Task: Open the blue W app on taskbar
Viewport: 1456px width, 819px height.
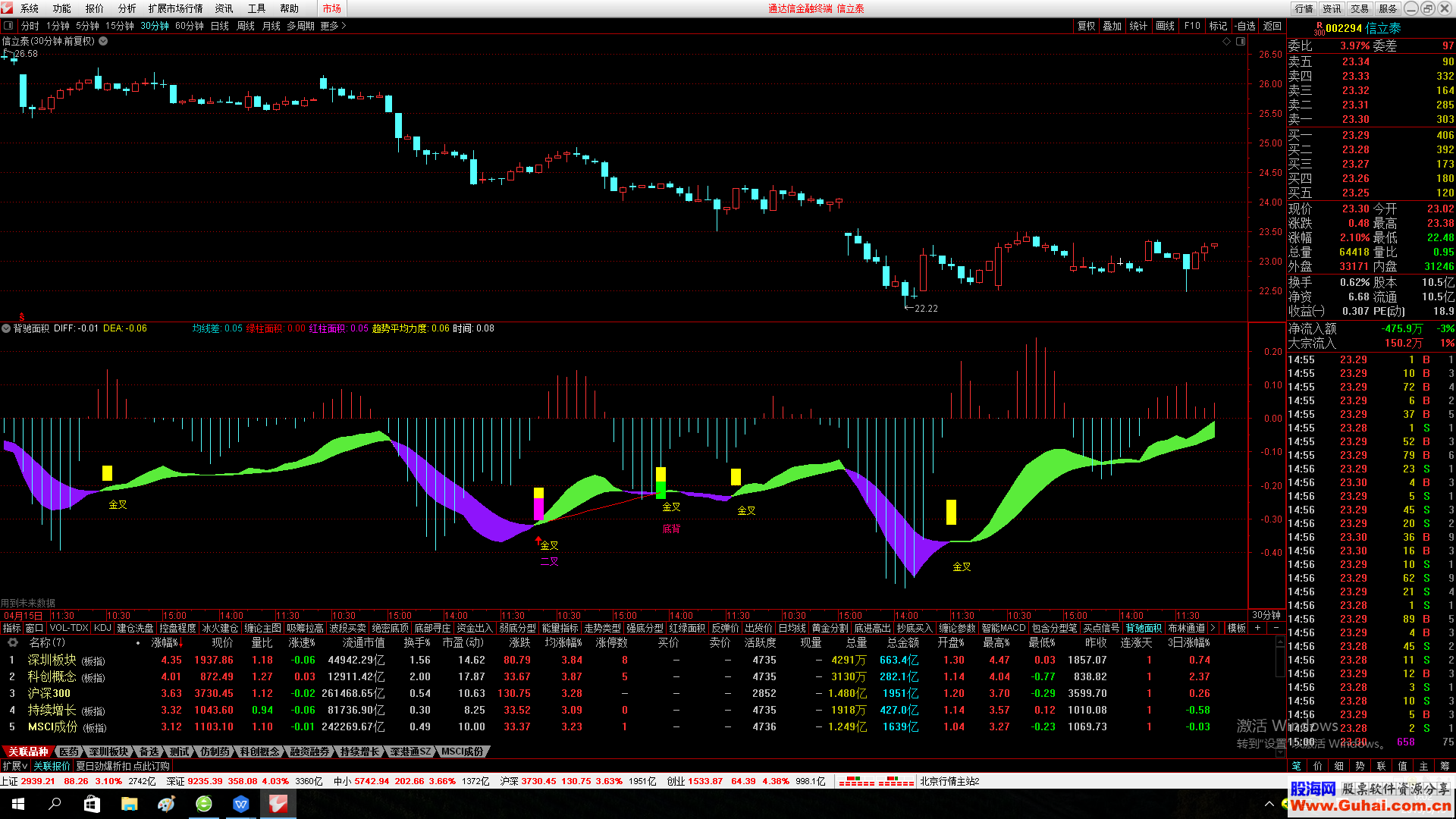Action: coord(241,804)
